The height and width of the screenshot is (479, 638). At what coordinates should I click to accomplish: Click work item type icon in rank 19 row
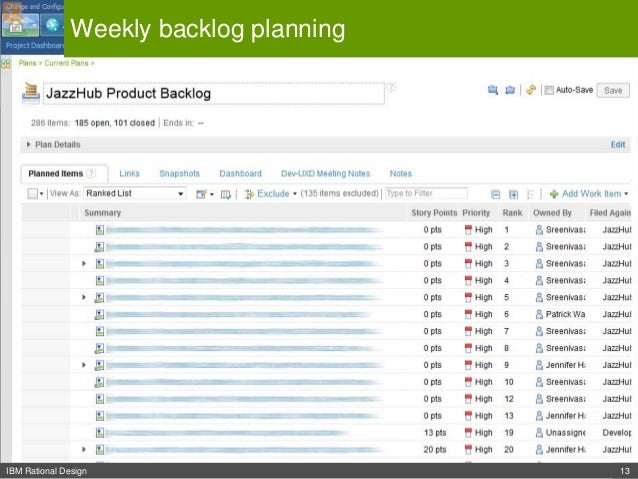point(100,433)
